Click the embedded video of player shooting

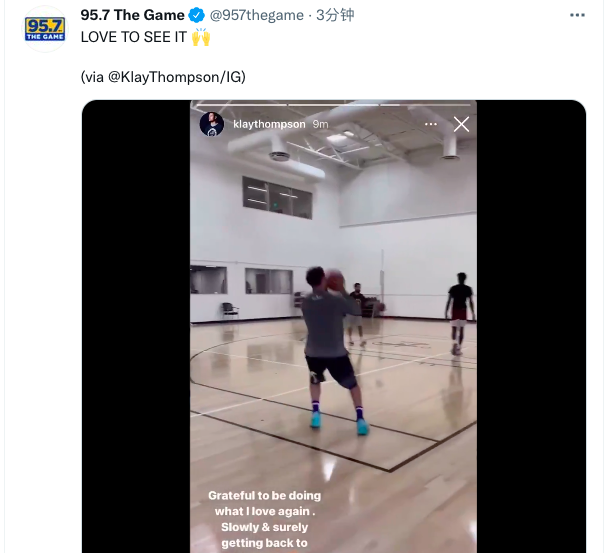[x=333, y=326]
